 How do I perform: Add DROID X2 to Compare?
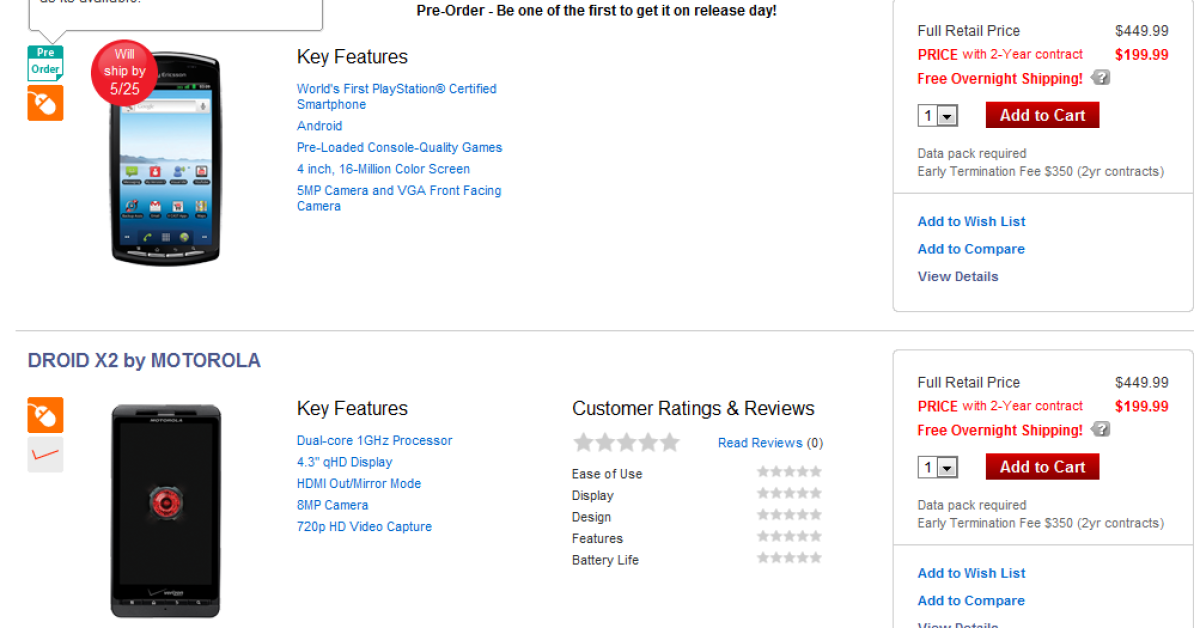click(971, 601)
